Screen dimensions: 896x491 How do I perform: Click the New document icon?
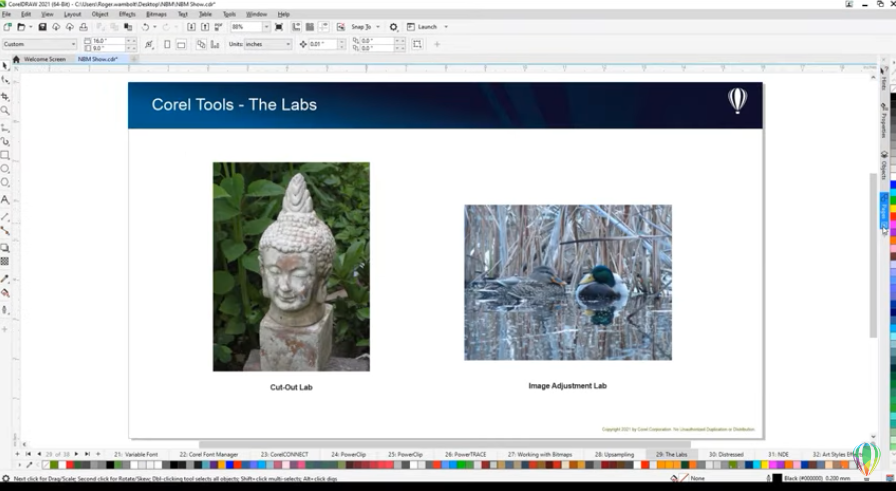coord(7,27)
